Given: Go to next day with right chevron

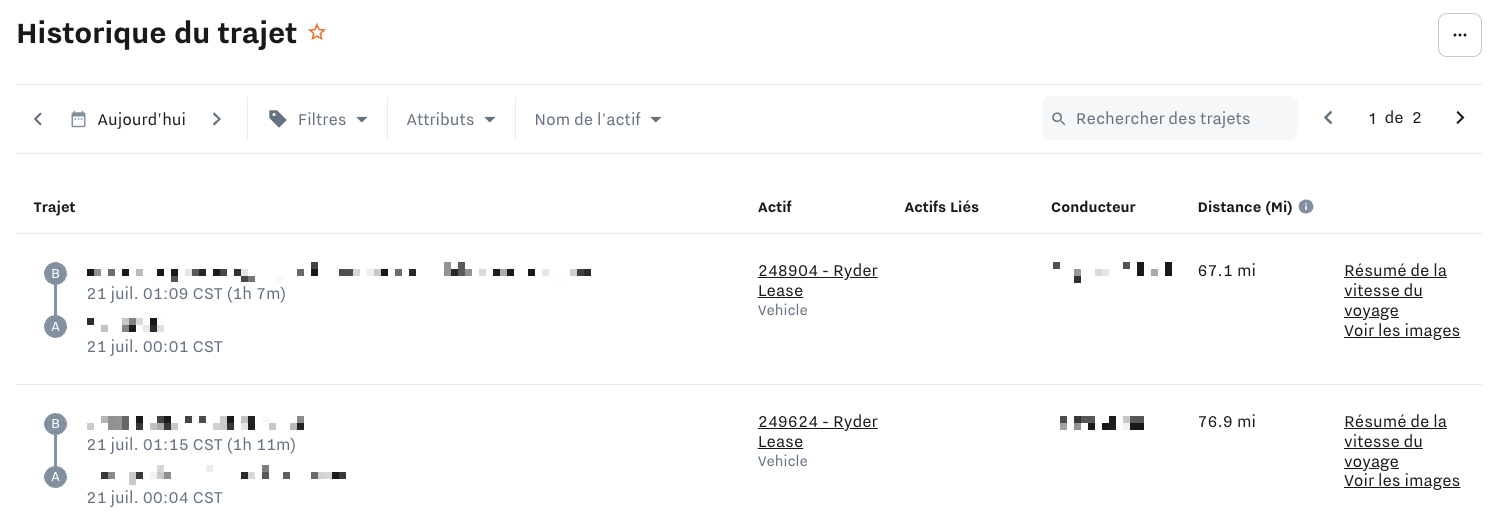Looking at the screenshot, I should (216, 119).
